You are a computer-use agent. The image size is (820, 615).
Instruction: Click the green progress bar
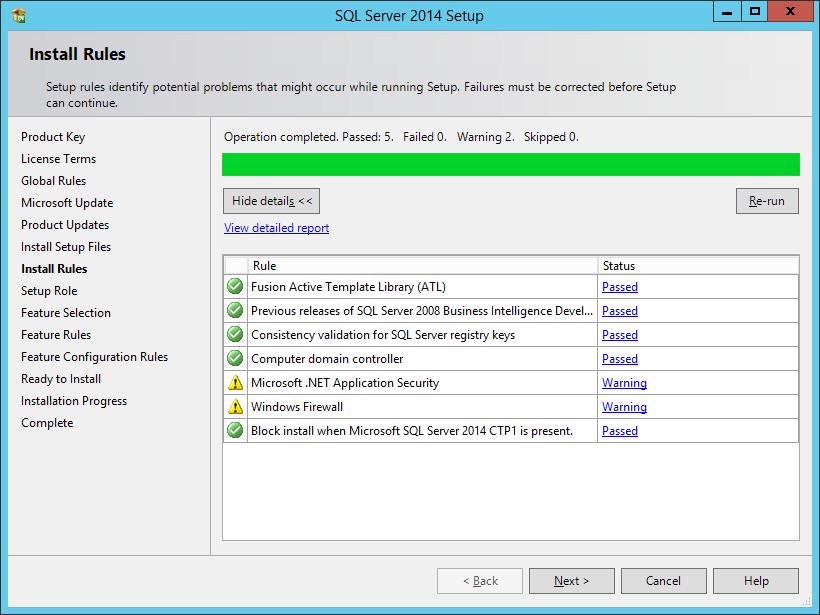(x=510, y=165)
